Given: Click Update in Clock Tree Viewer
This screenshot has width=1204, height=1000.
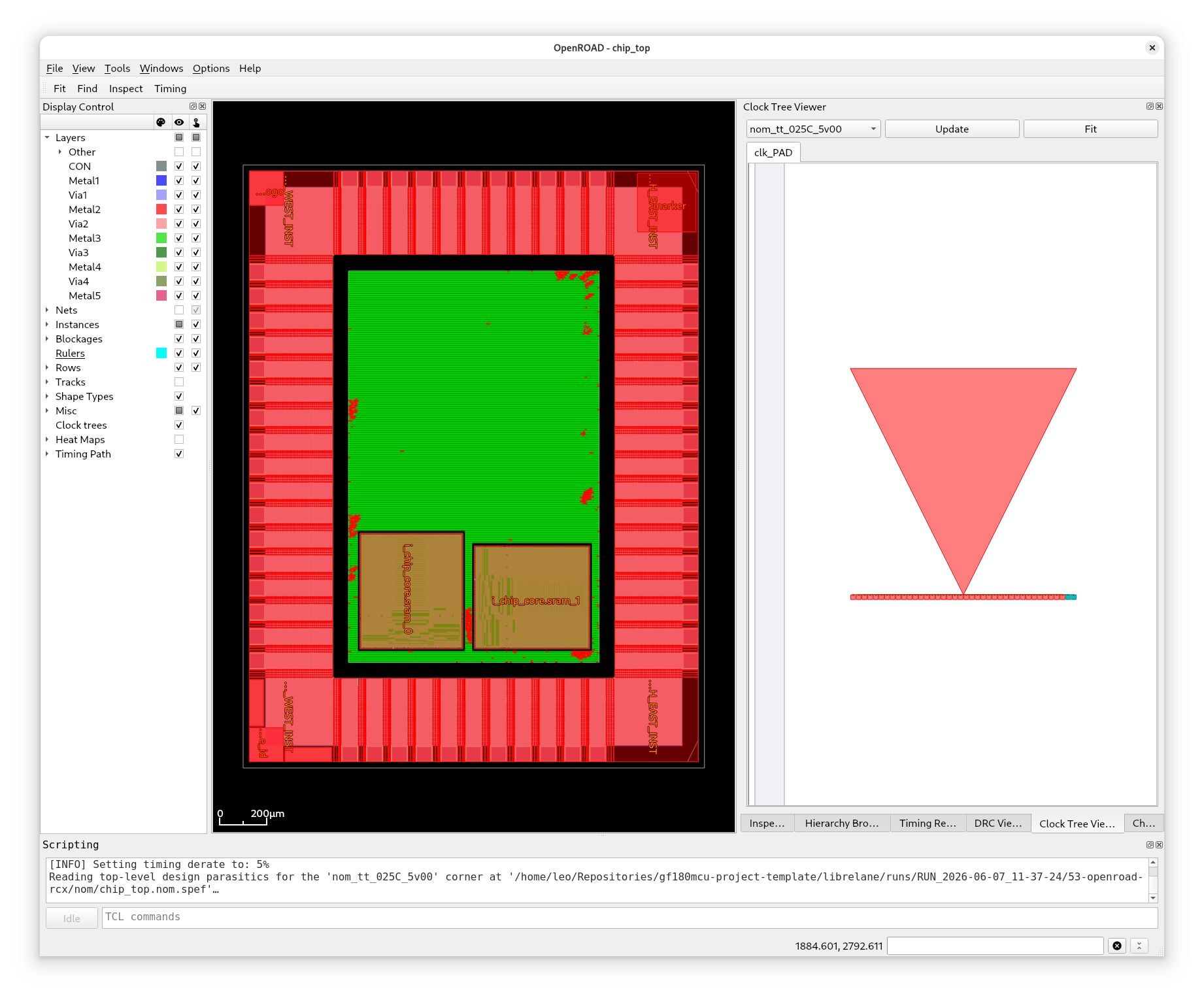Looking at the screenshot, I should (x=952, y=129).
